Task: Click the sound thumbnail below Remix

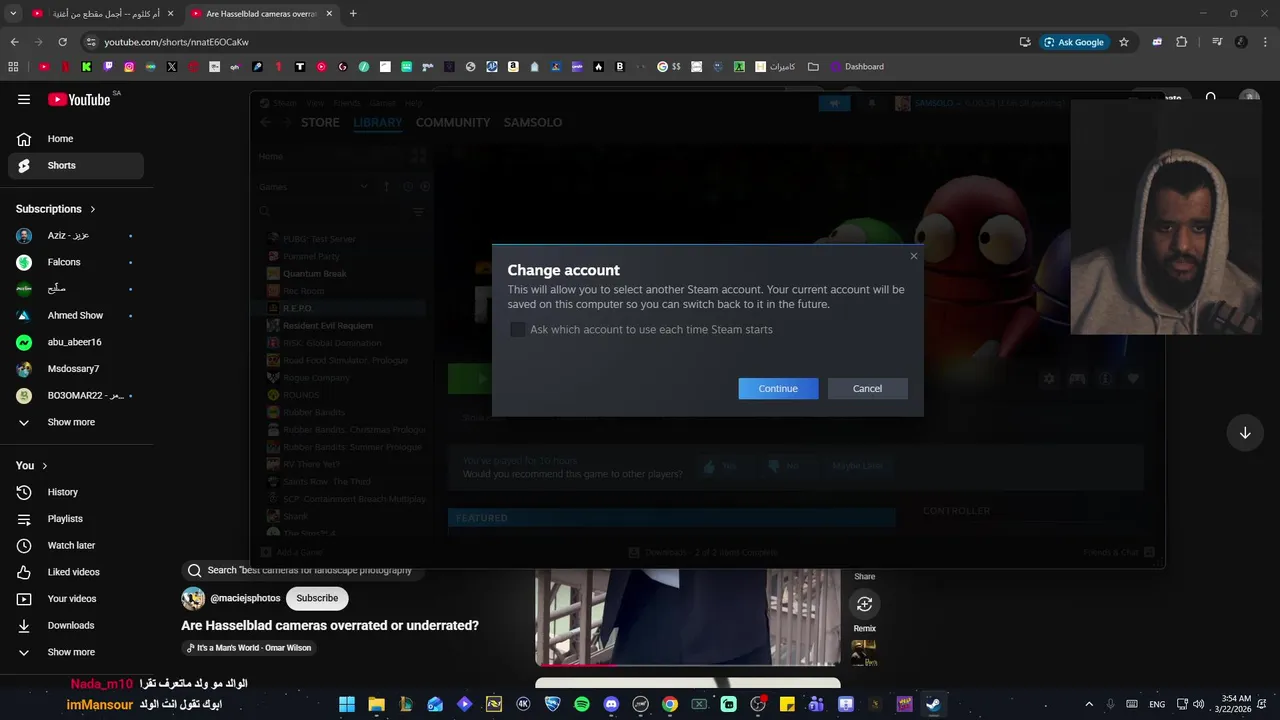Action: [x=864, y=653]
